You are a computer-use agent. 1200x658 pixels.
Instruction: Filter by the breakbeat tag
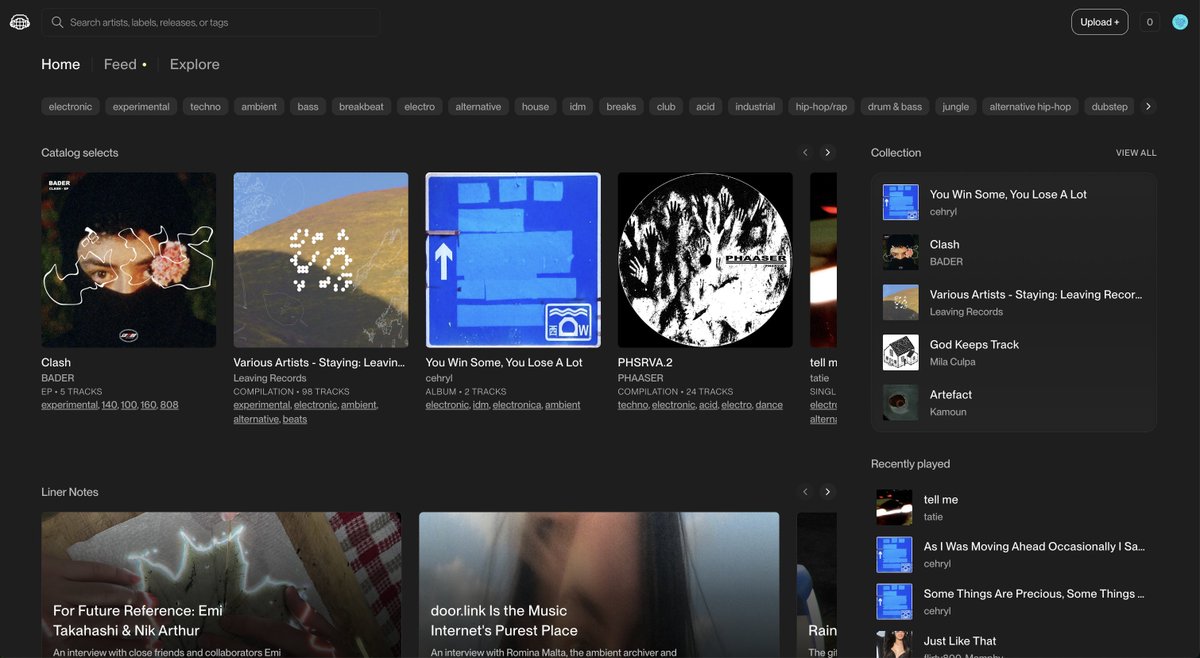coord(361,106)
